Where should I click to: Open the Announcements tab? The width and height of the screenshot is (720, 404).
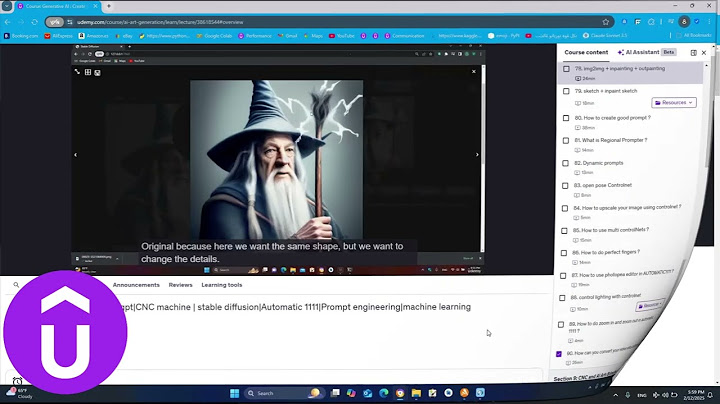[136, 285]
